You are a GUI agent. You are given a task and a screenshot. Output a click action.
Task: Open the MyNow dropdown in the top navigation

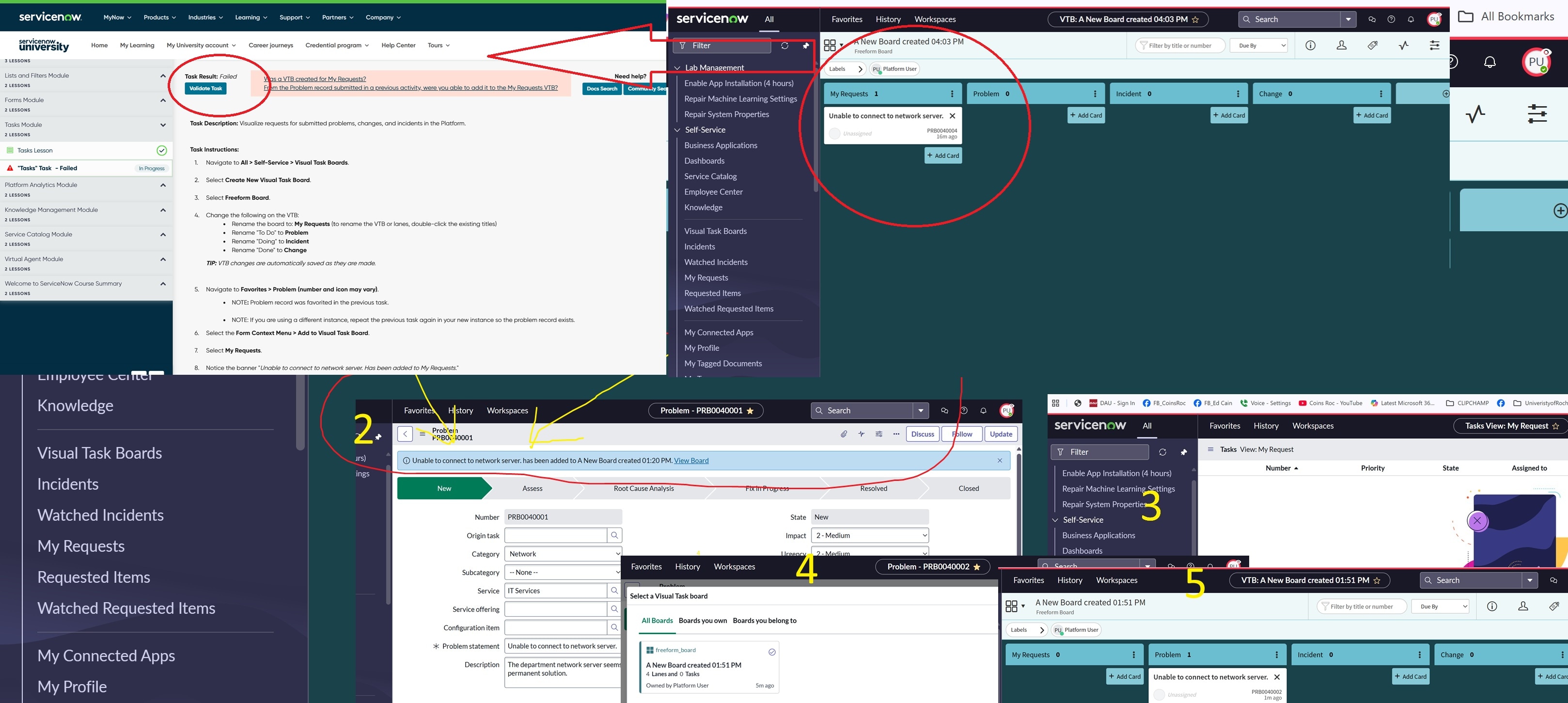(117, 17)
